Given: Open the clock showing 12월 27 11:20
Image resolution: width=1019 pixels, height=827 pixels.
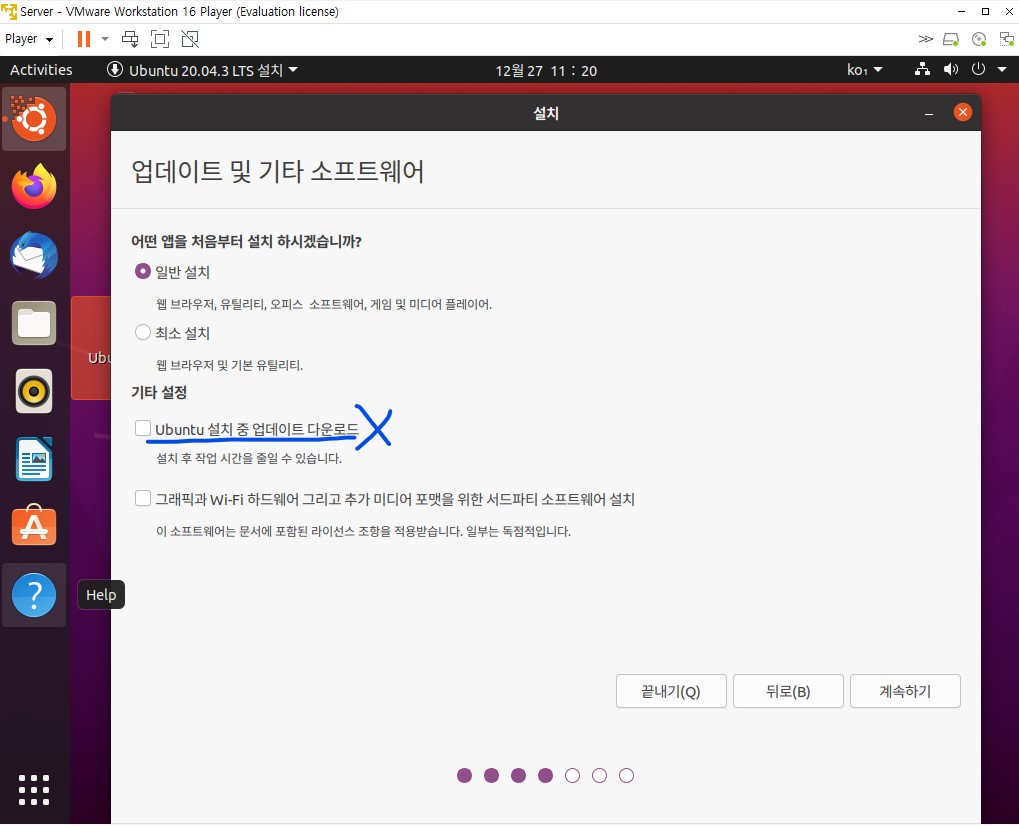Looking at the screenshot, I should (x=546, y=70).
